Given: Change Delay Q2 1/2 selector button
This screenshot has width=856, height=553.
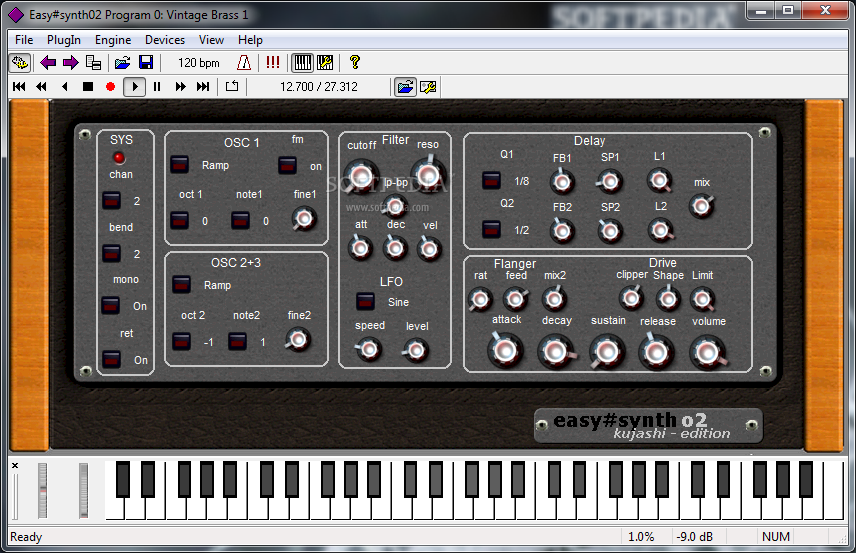Looking at the screenshot, I should point(491,229).
